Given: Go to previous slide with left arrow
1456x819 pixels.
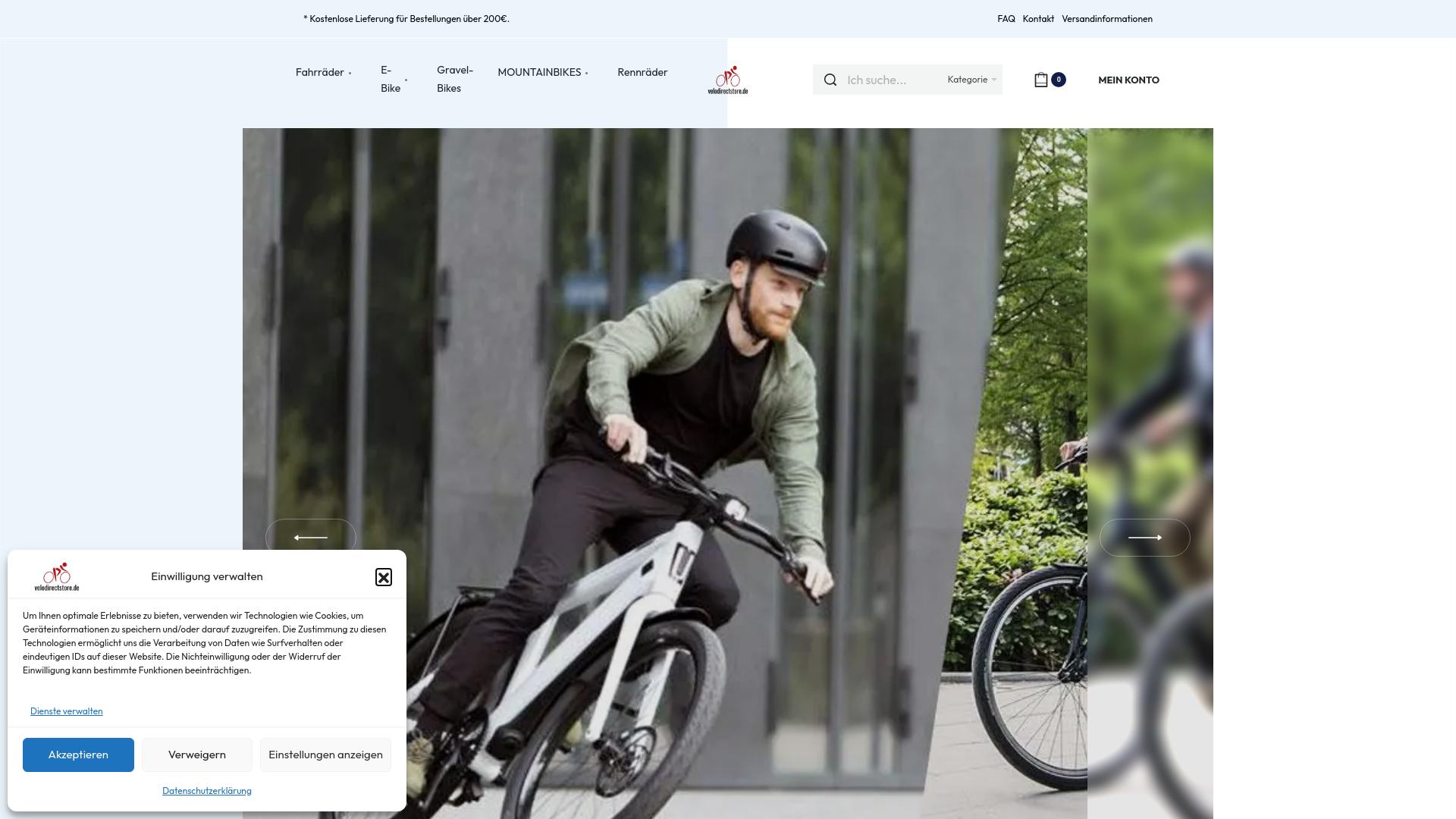Looking at the screenshot, I should coord(311,537).
